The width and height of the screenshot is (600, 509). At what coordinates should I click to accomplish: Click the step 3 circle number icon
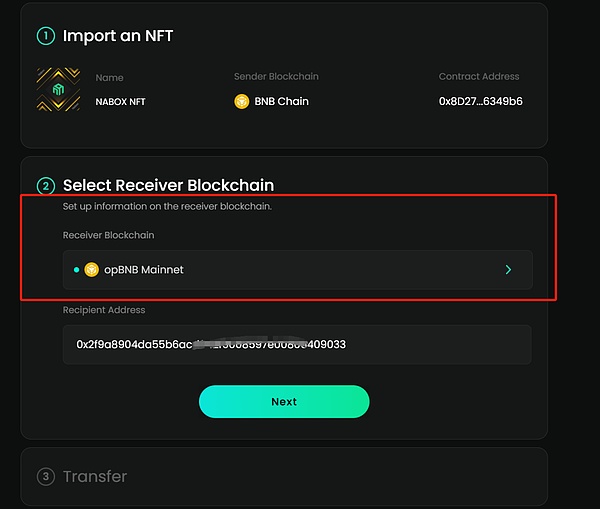[45, 477]
